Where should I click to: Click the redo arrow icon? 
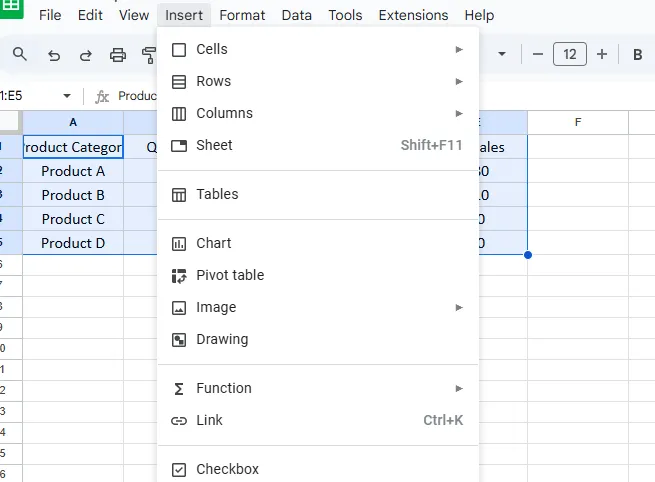[x=86, y=55]
